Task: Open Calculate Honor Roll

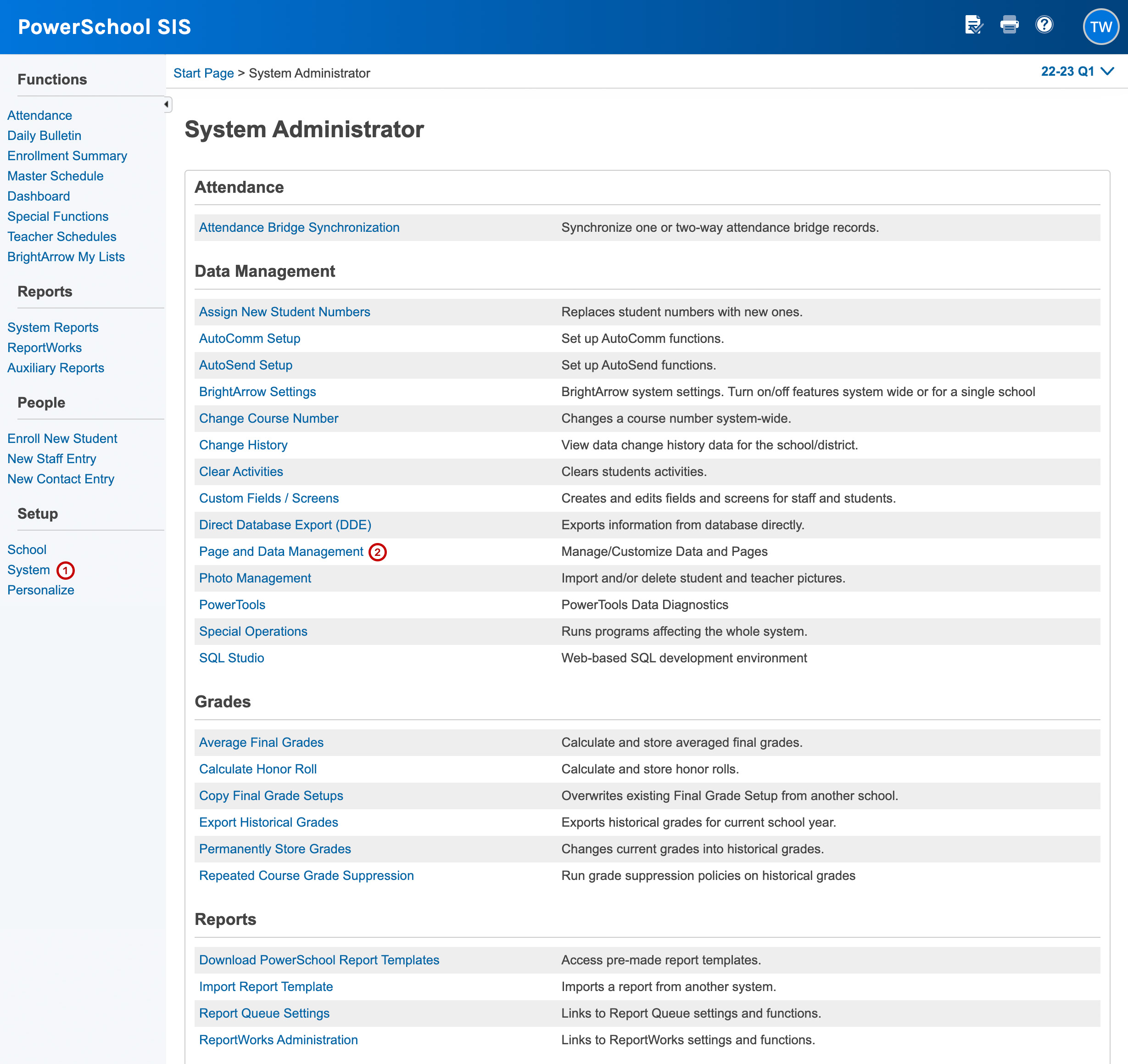Action: click(257, 769)
